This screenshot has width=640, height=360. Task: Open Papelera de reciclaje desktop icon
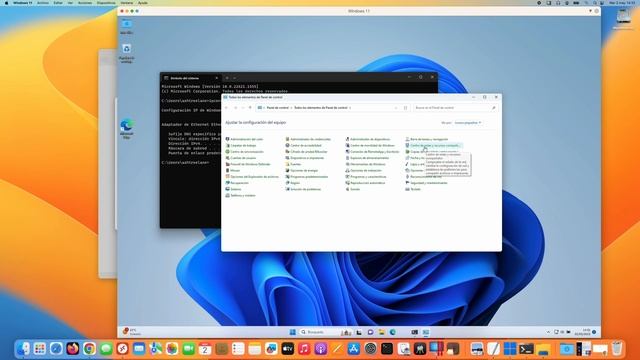127,53
